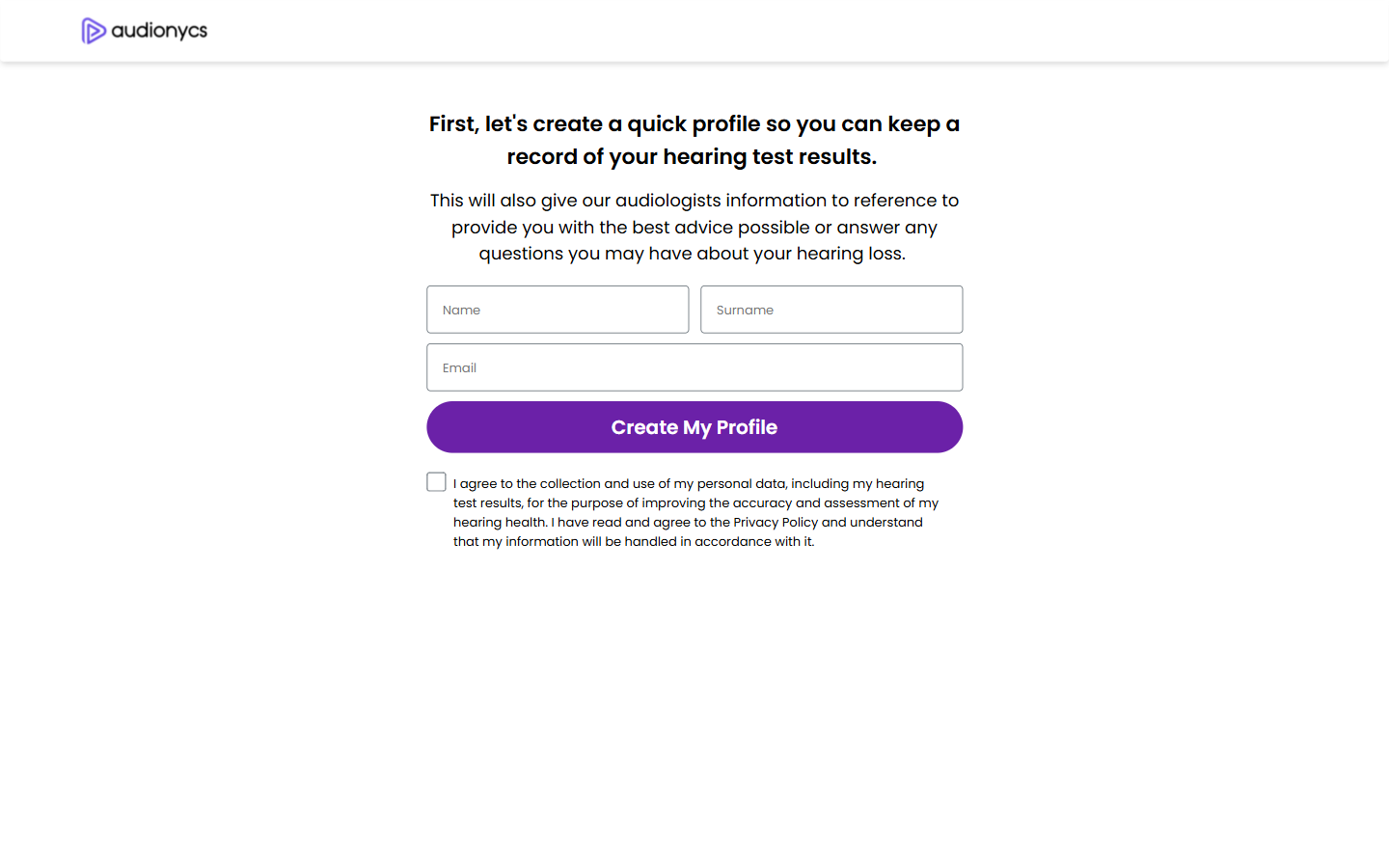1389x868 pixels.
Task: Click the Email placeholder text
Action: coord(459,367)
